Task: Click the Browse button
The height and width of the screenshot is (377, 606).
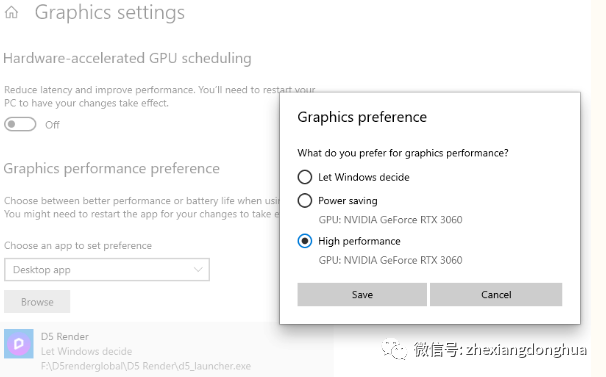Action: pyautogui.click(x=37, y=302)
